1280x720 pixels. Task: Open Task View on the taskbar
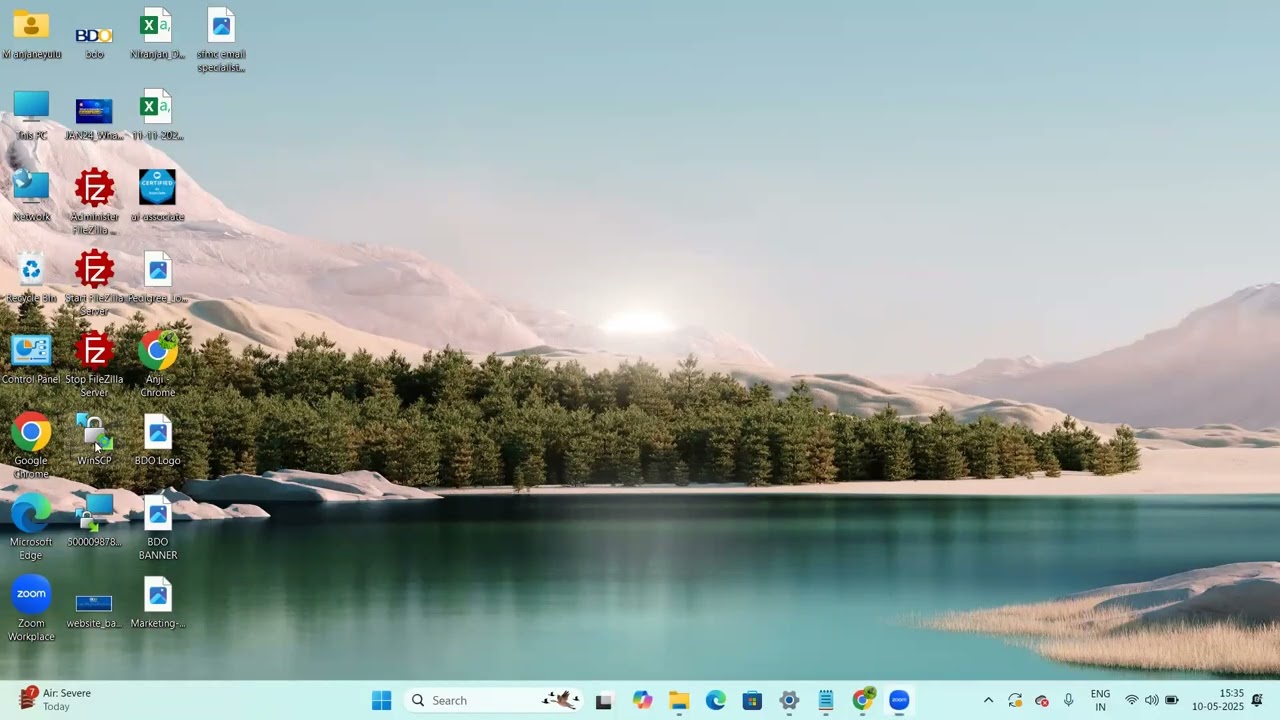[604, 700]
